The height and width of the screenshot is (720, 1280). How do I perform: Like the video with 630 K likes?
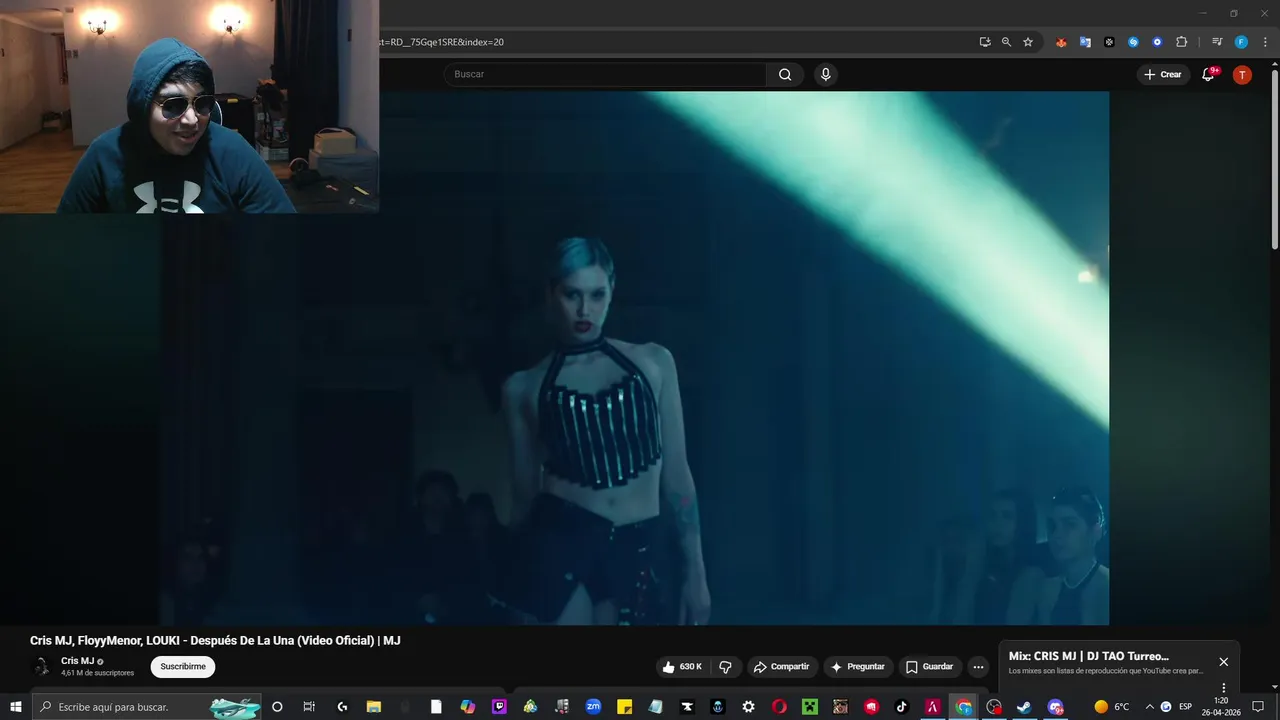click(x=681, y=667)
